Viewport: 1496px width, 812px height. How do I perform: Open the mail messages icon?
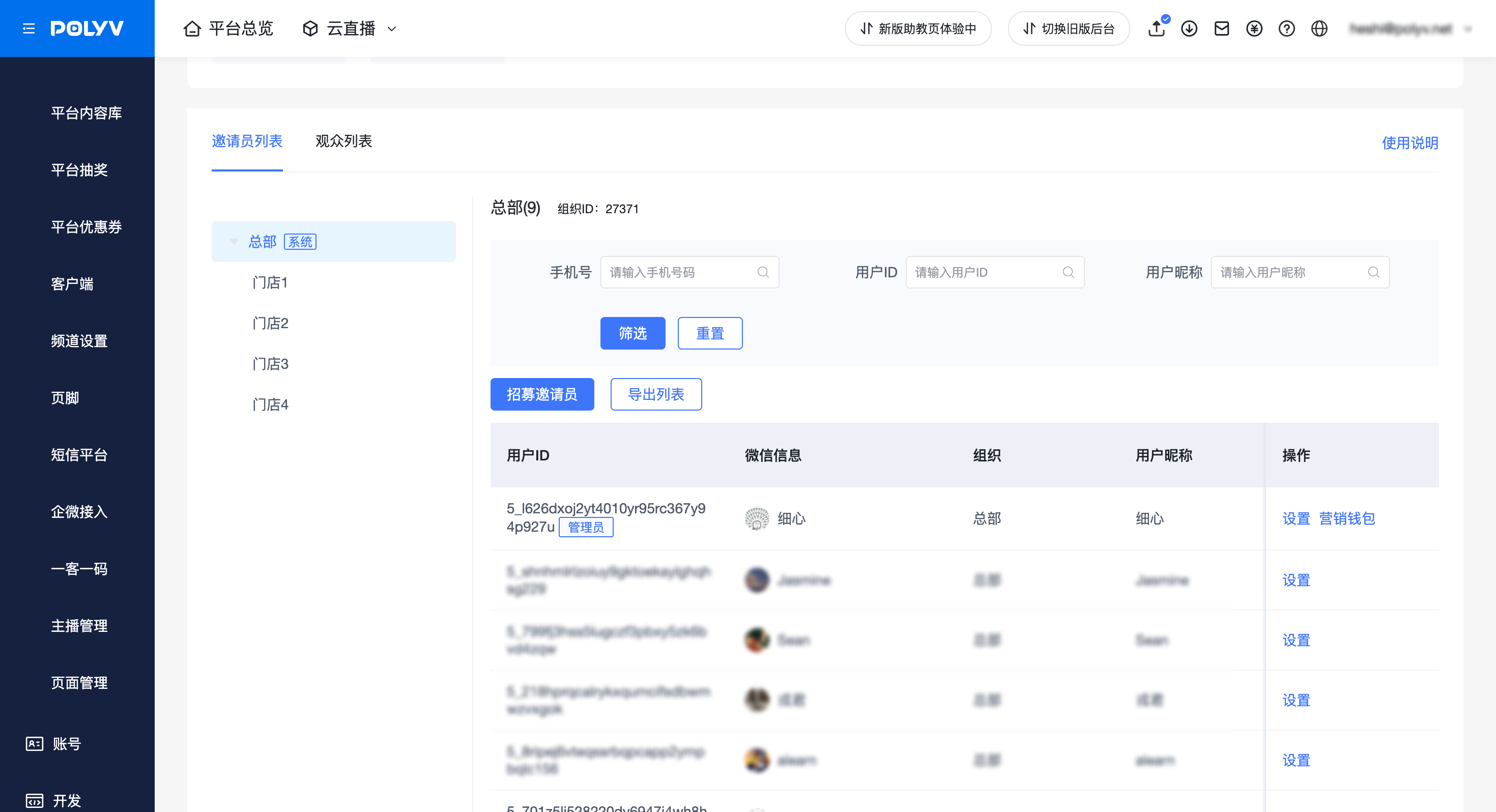(1221, 28)
